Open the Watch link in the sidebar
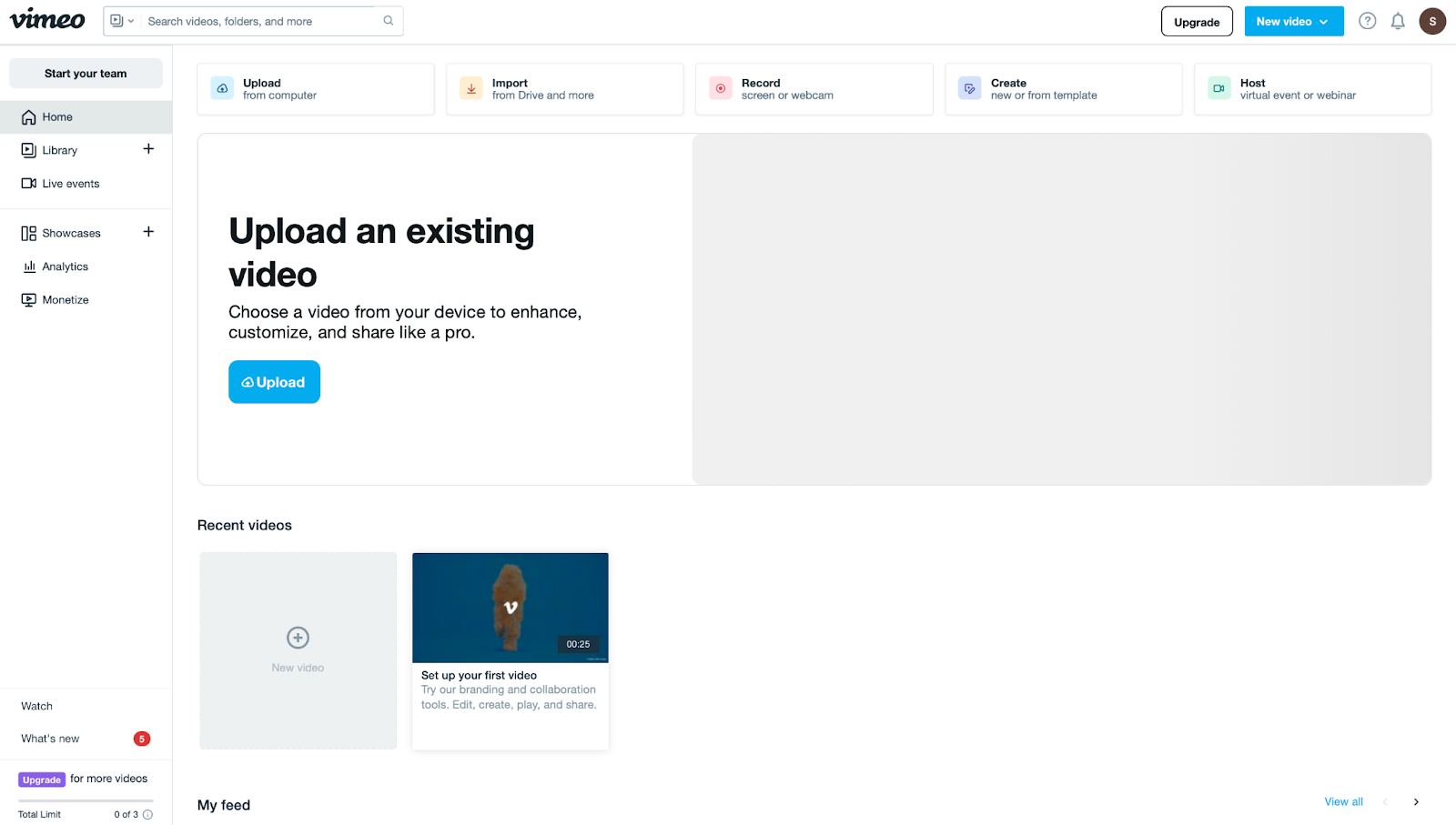Image resolution: width=1456 pixels, height=825 pixels. (x=37, y=706)
